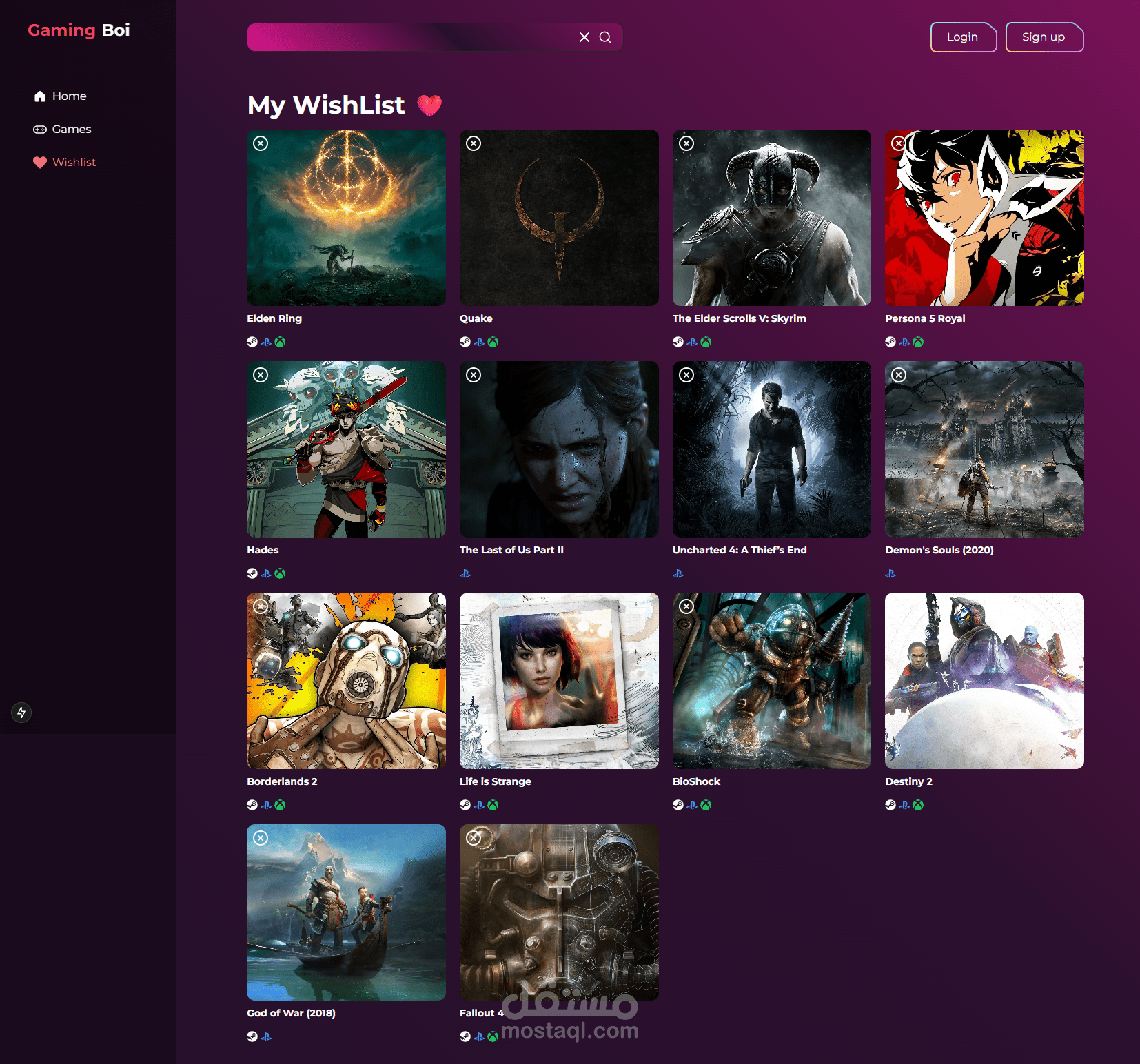Screen dimensions: 1140x1064
Task: Click Xbox icon under Destiny 2
Action: 918,805
